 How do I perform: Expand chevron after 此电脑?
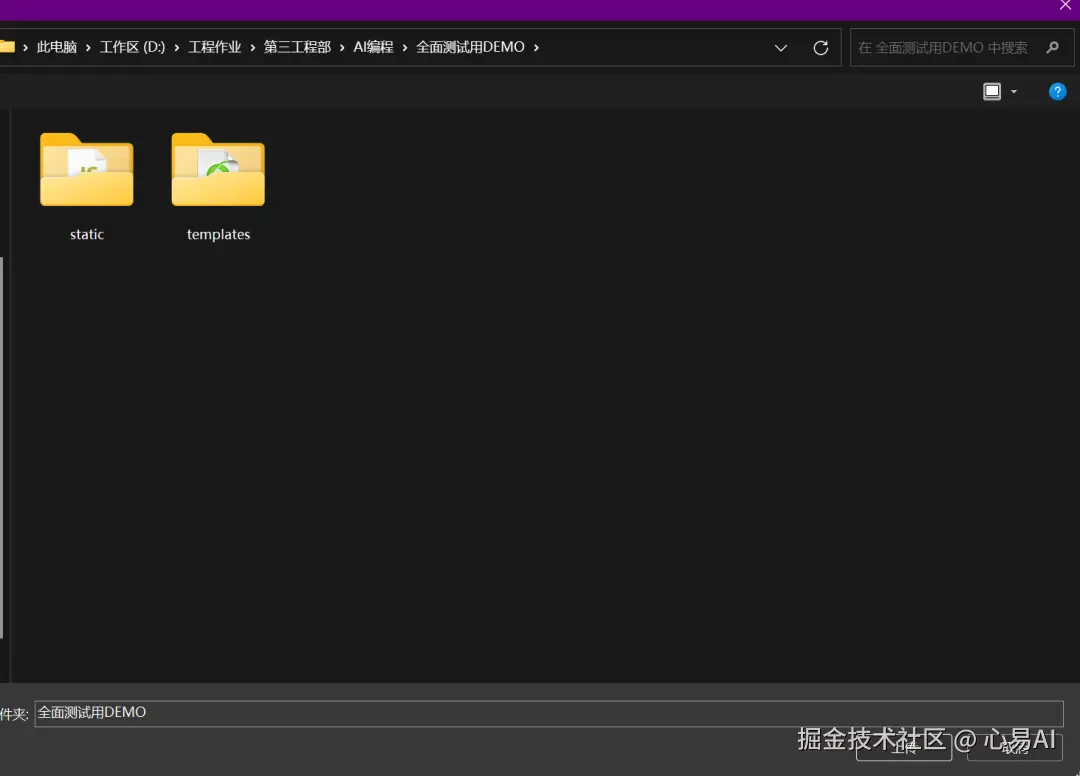coord(88,48)
